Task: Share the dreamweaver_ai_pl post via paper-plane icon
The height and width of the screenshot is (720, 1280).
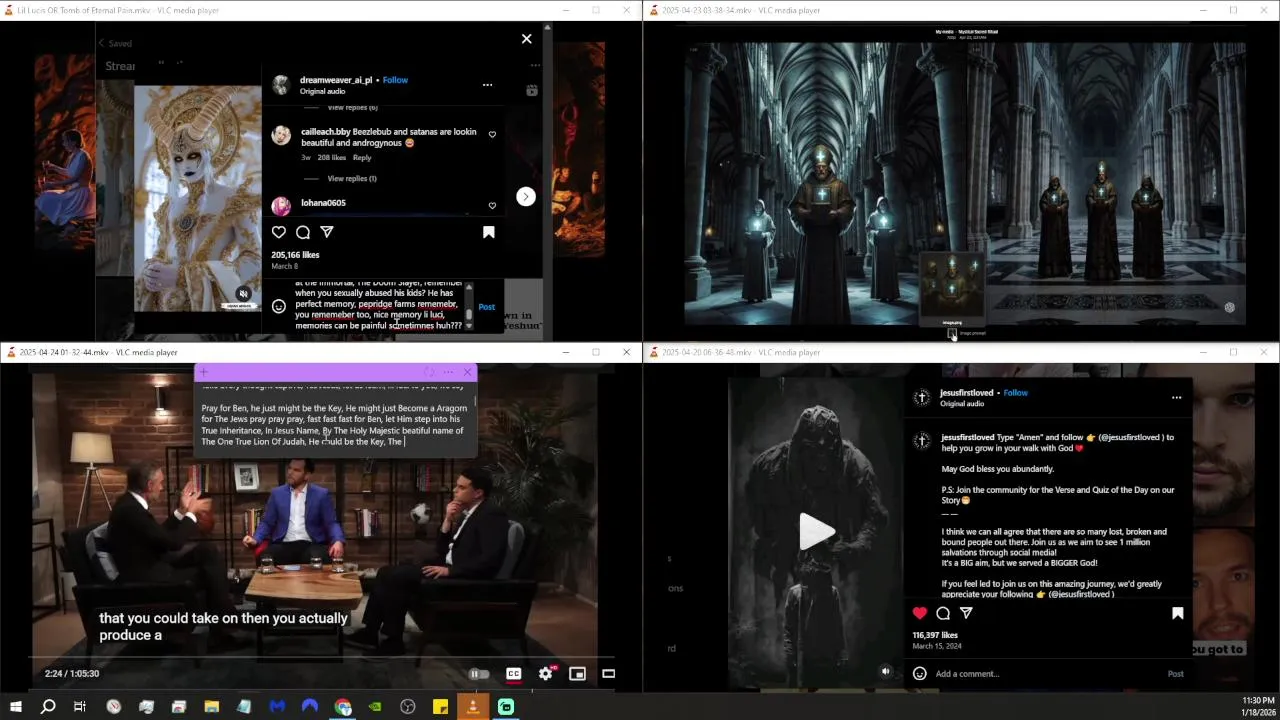Action: tap(327, 232)
